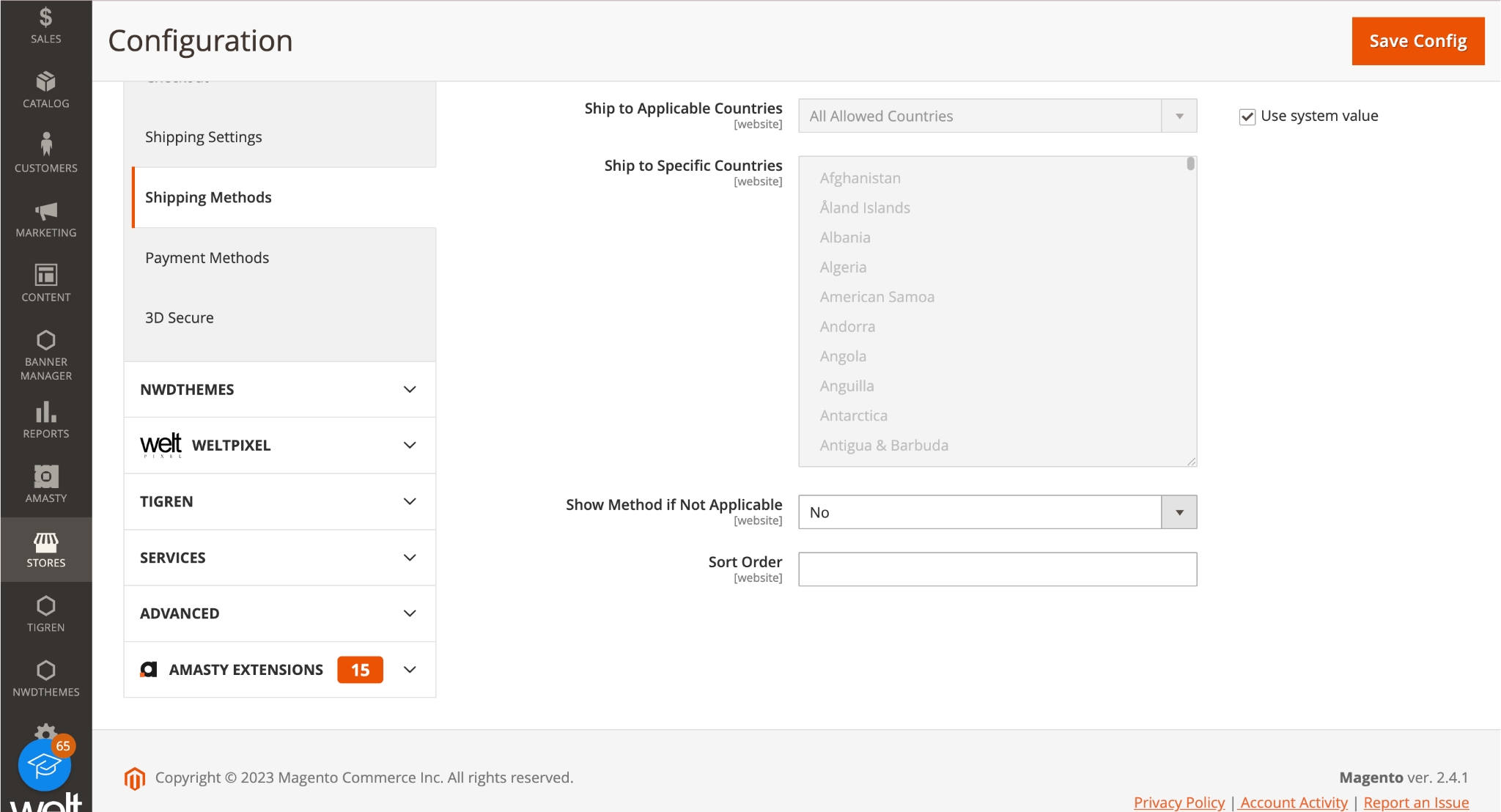The image size is (1501, 812).
Task: Click the Save Config button
Action: coord(1417,41)
